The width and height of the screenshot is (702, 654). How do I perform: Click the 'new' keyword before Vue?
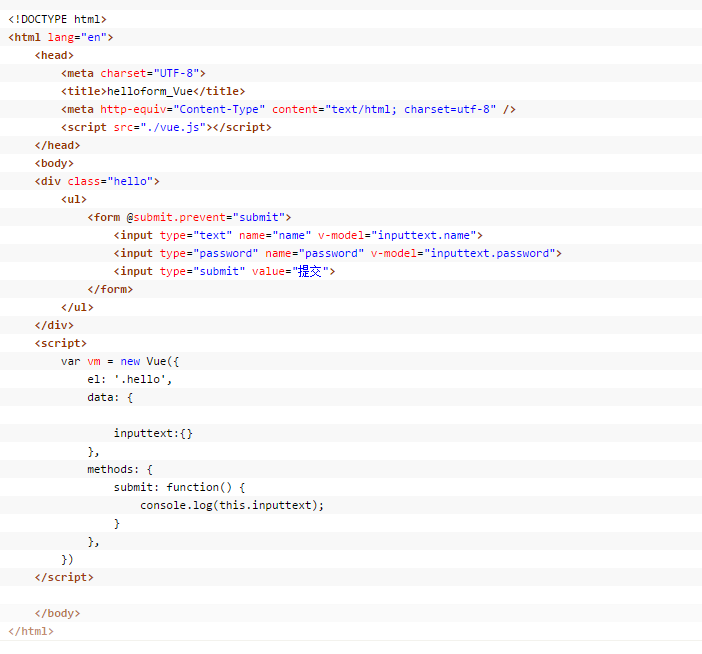tap(130, 361)
